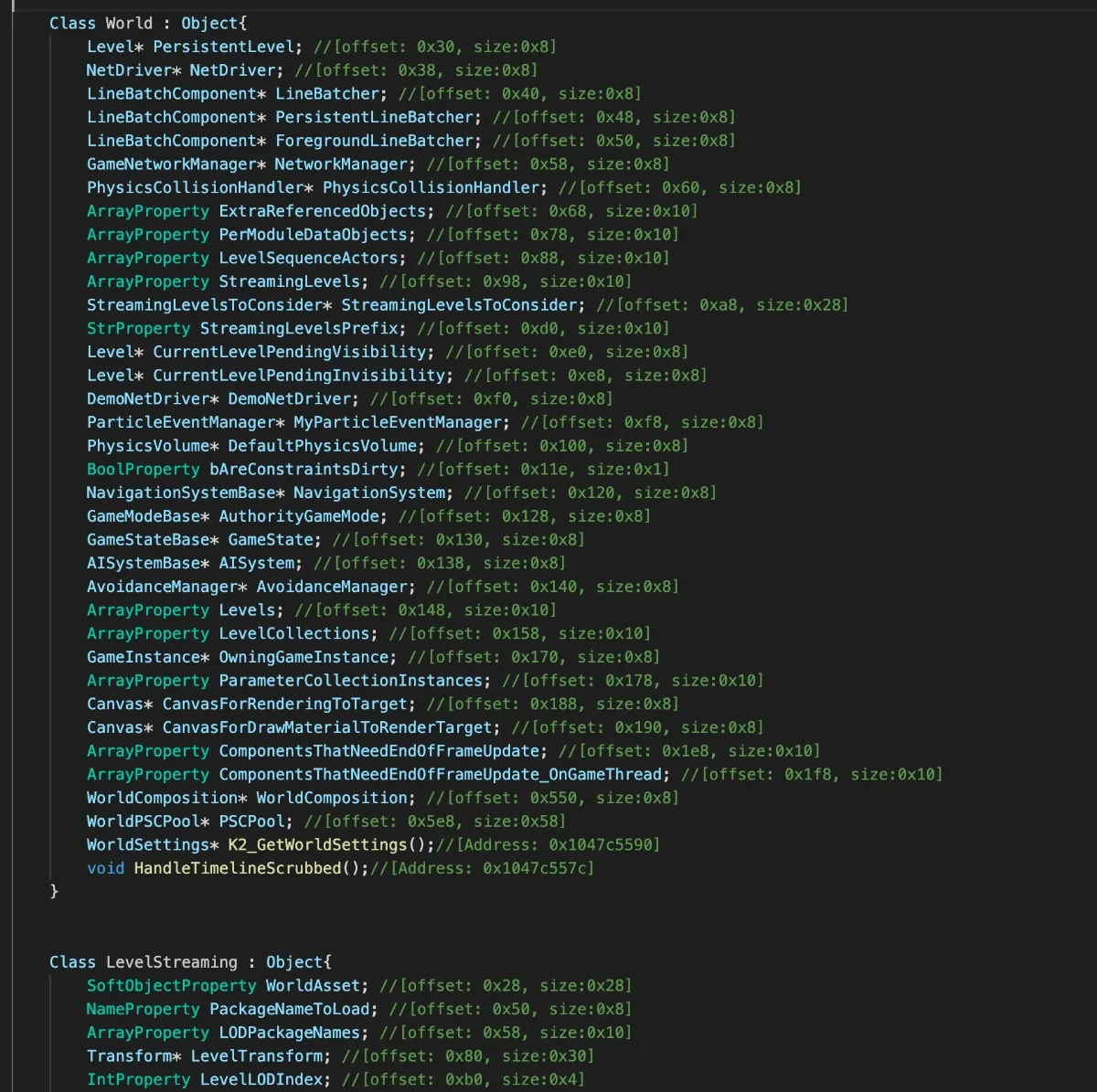Click the '//[offset: 0x11e, size:0x1]' comment
This screenshot has width=1097, height=1092.
click(x=544, y=469)
